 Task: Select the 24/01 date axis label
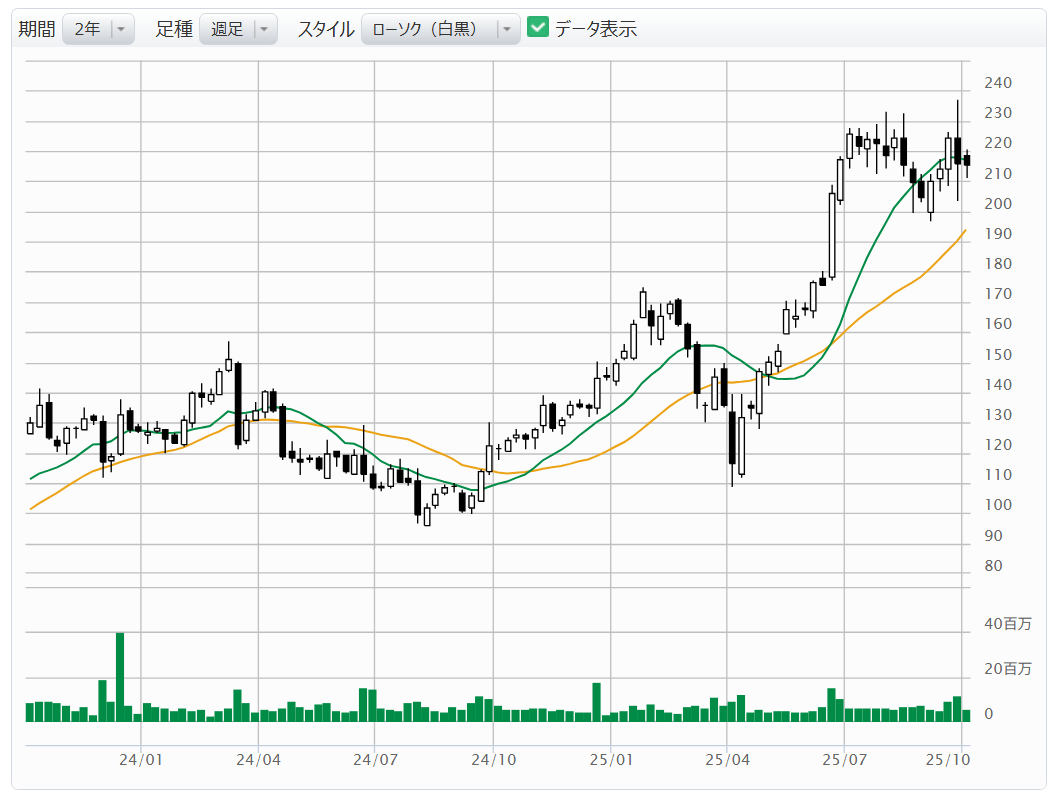(x=141, y=759)
